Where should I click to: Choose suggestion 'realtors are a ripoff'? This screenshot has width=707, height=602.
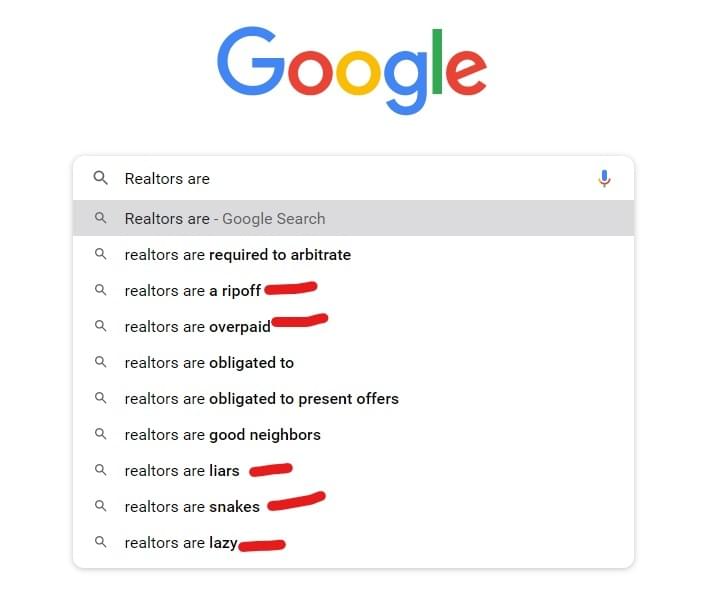(354, 290)
